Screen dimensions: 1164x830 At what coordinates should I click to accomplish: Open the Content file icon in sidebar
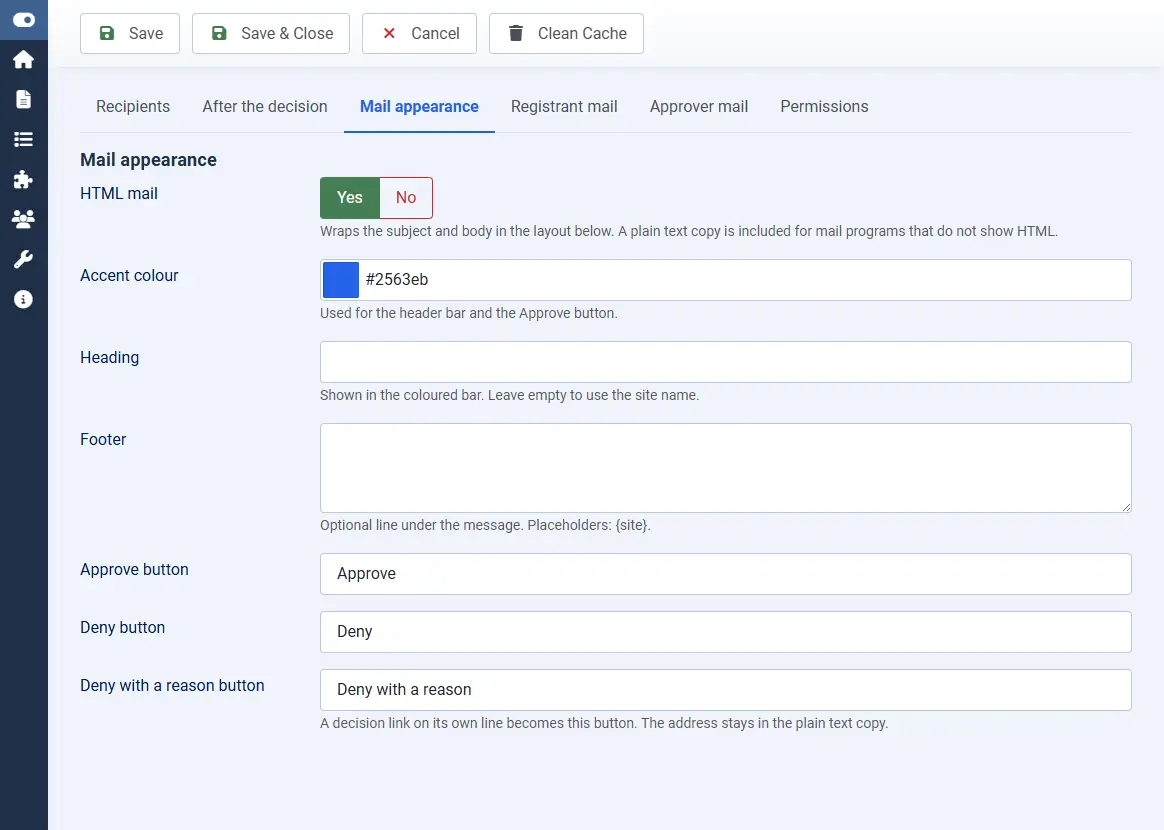(x=24, y=99)
